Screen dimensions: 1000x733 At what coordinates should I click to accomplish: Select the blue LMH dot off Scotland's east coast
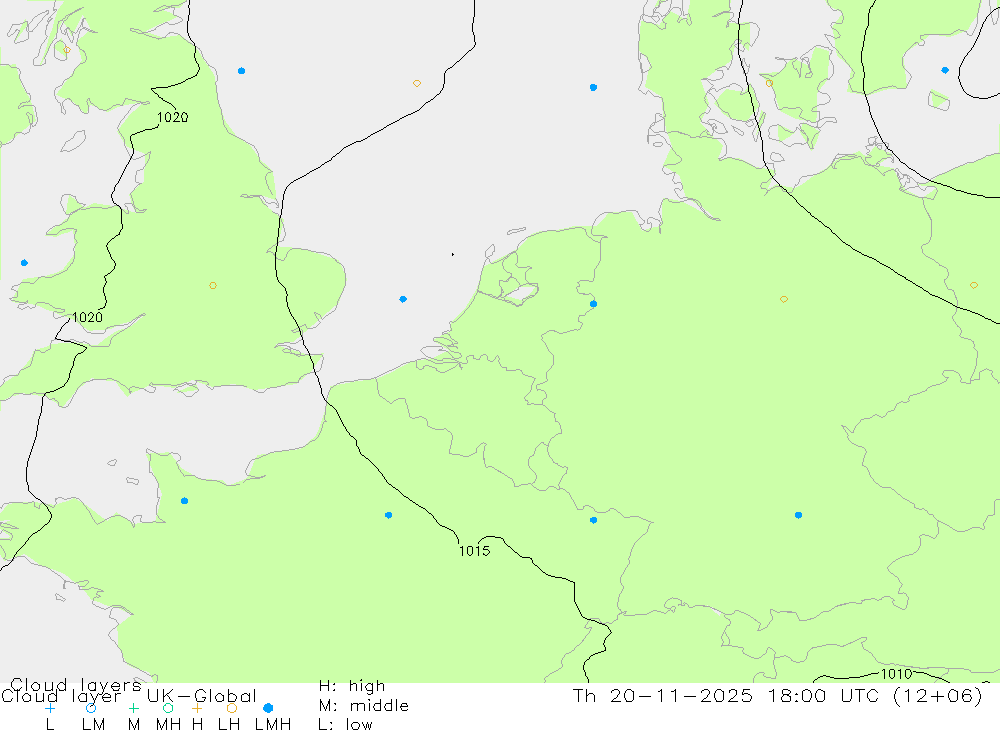click(241, 71)
